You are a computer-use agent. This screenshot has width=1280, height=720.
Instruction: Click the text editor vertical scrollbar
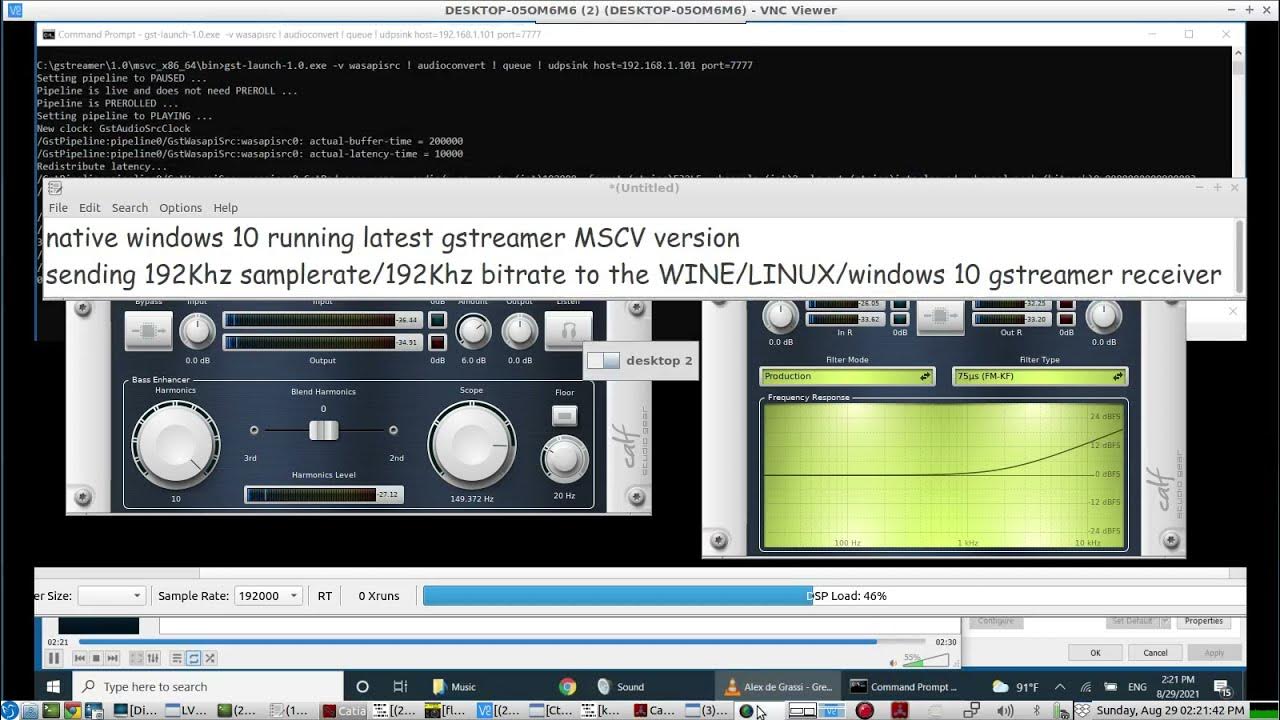tap(1240, 257)
